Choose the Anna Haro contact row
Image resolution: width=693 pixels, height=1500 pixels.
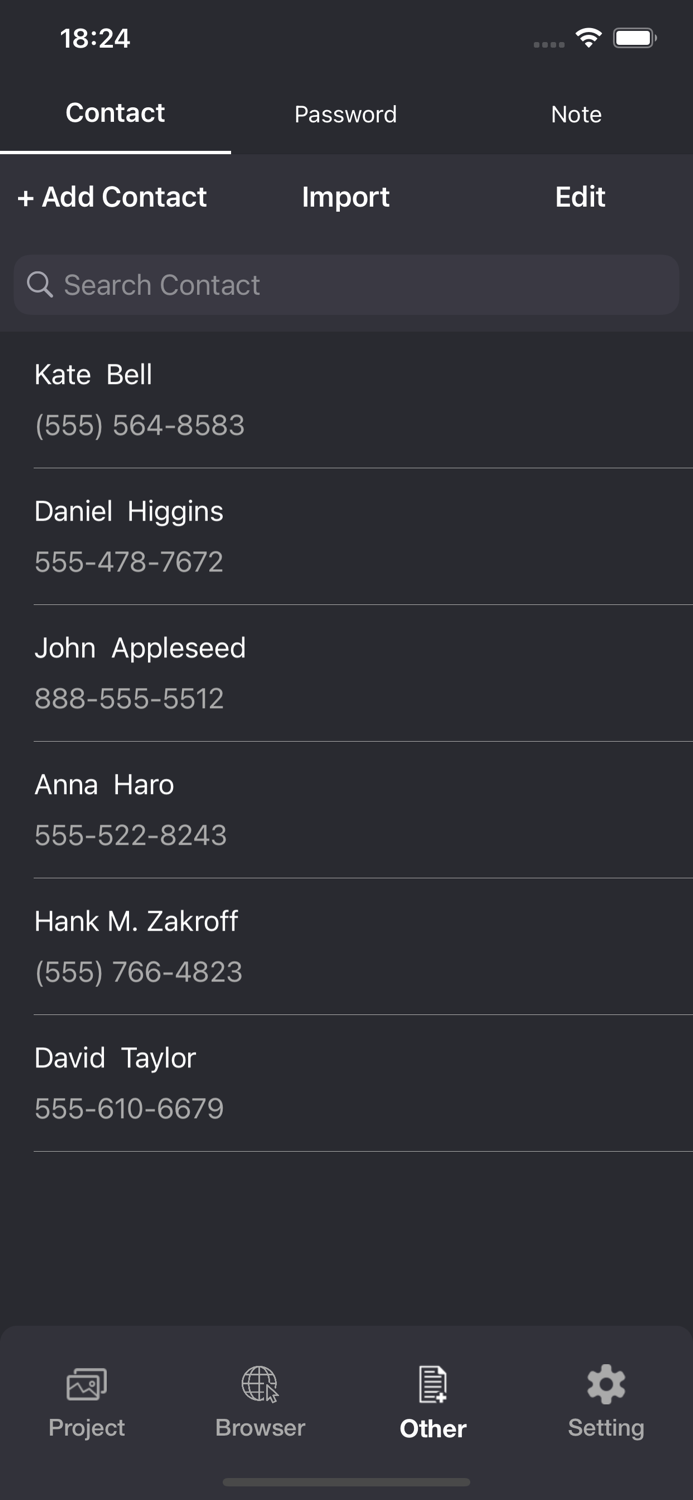coord(346,810)
